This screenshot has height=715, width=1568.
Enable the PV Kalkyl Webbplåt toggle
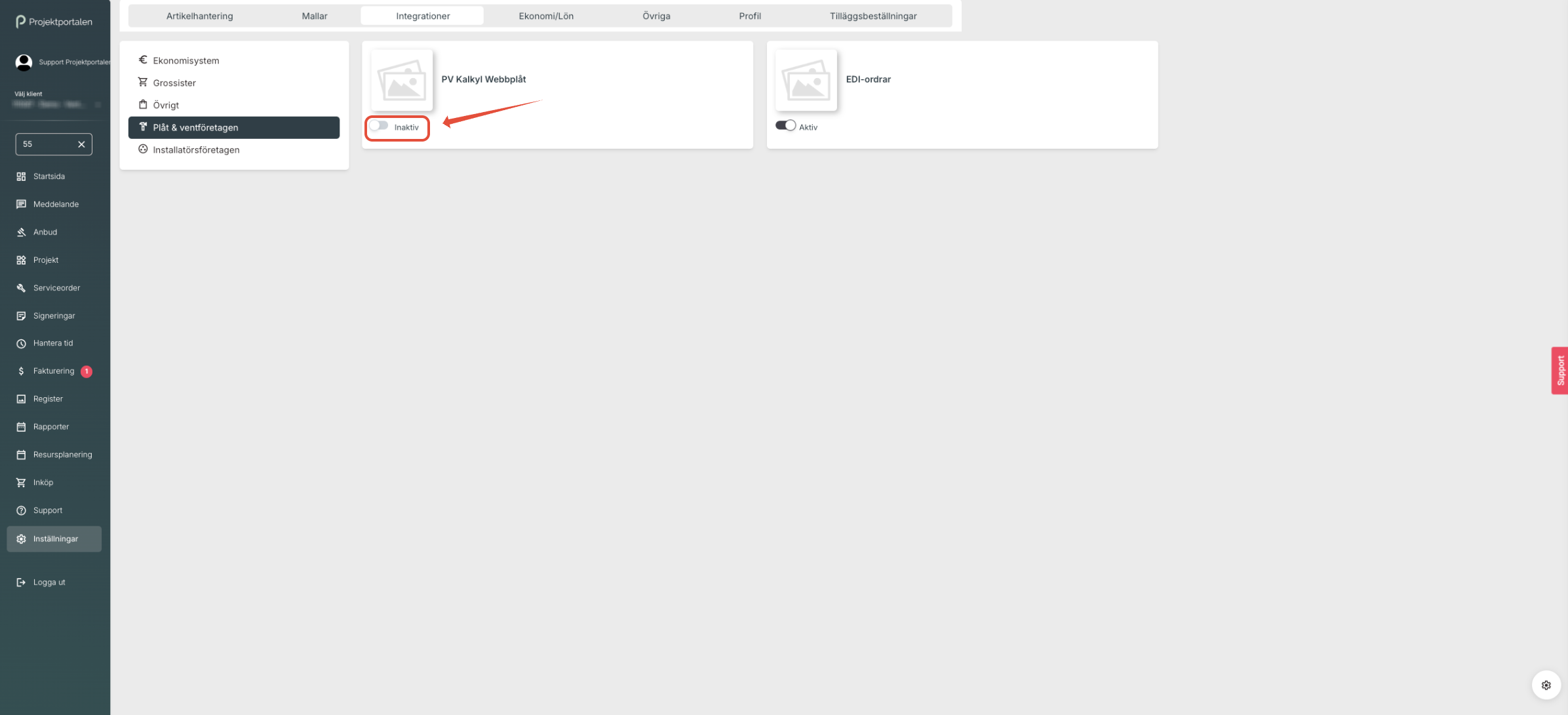point(379,126)
